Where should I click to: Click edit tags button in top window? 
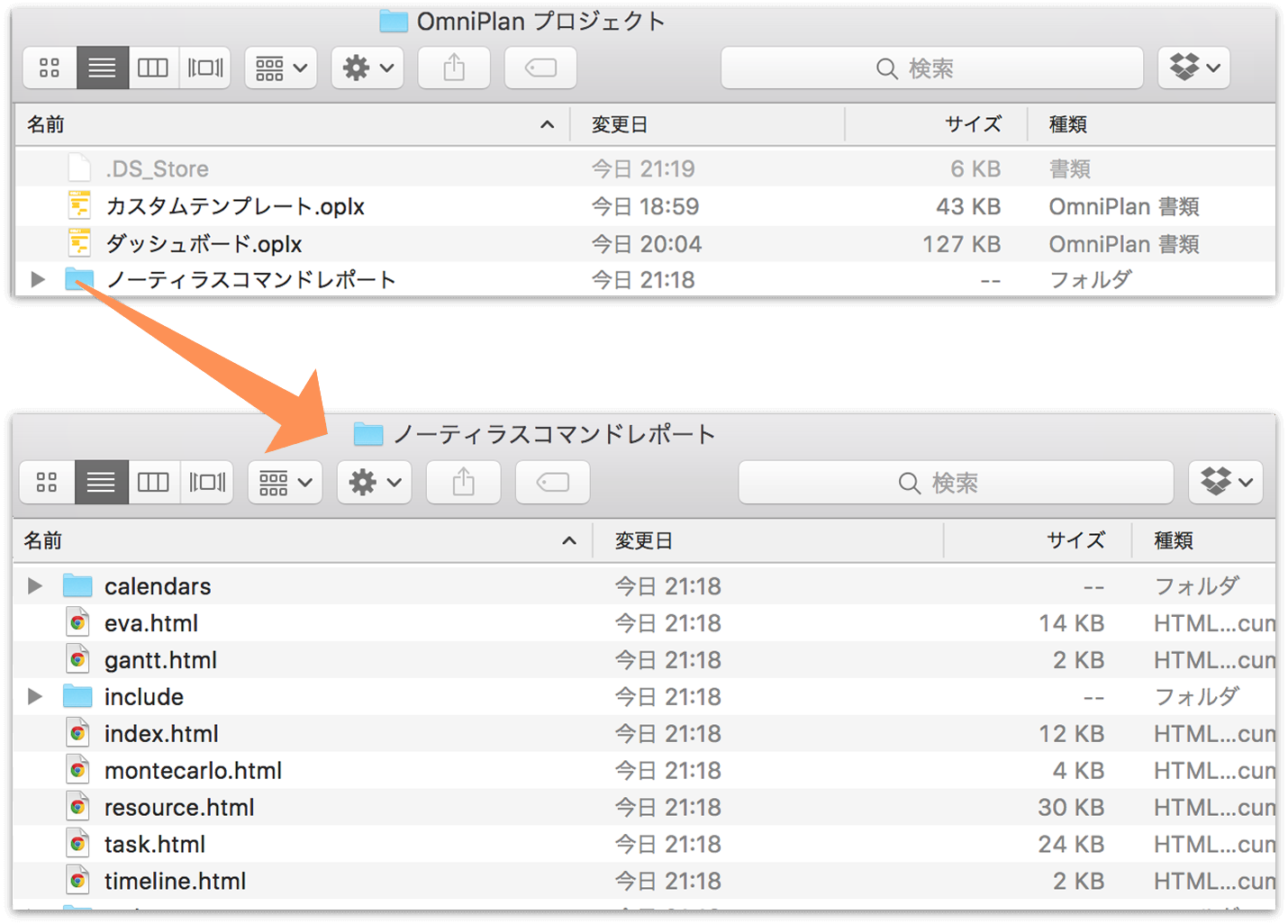540,68
